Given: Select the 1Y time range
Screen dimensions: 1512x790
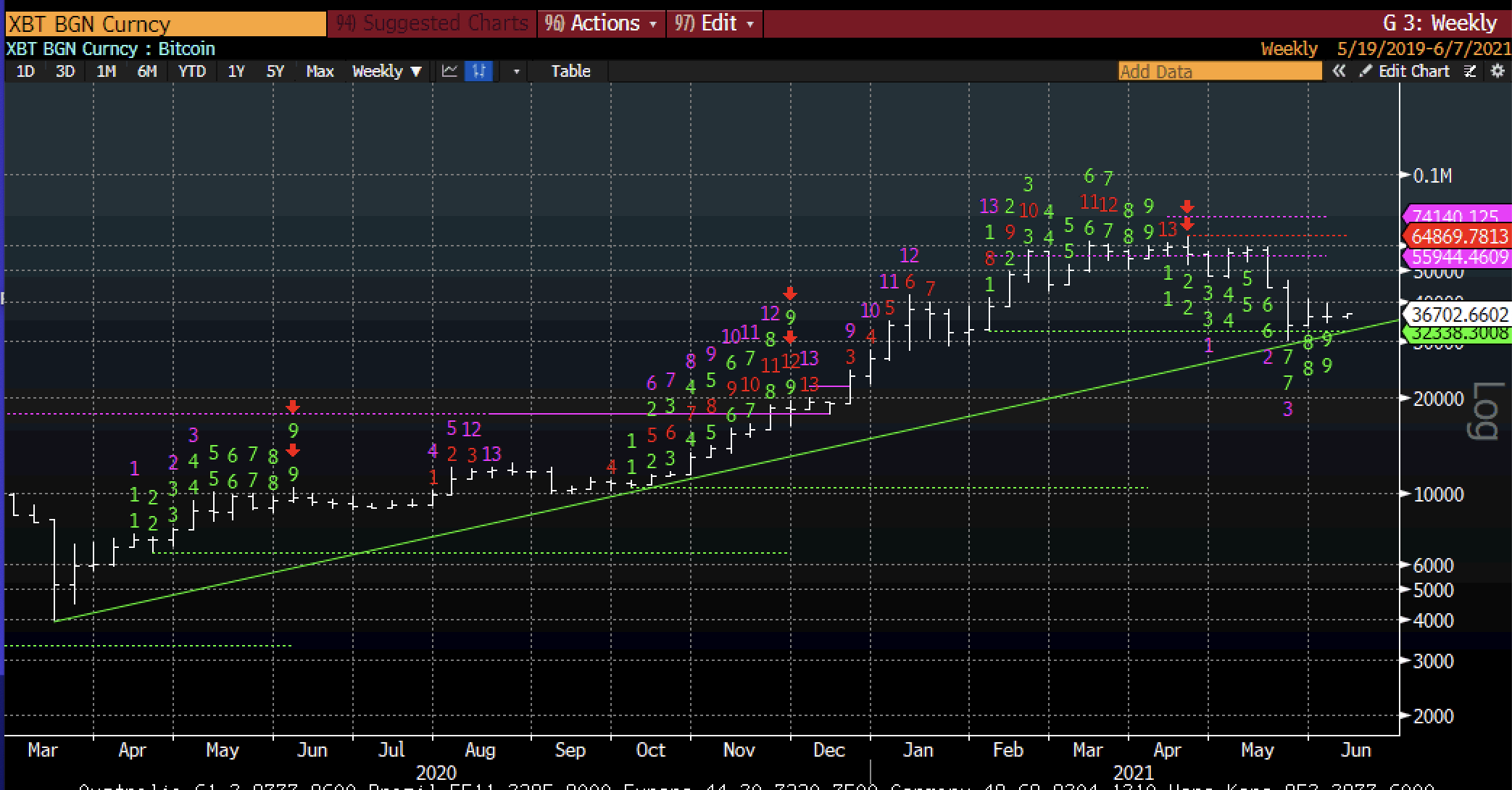Looking at the screenshot, I should (236, 71).
